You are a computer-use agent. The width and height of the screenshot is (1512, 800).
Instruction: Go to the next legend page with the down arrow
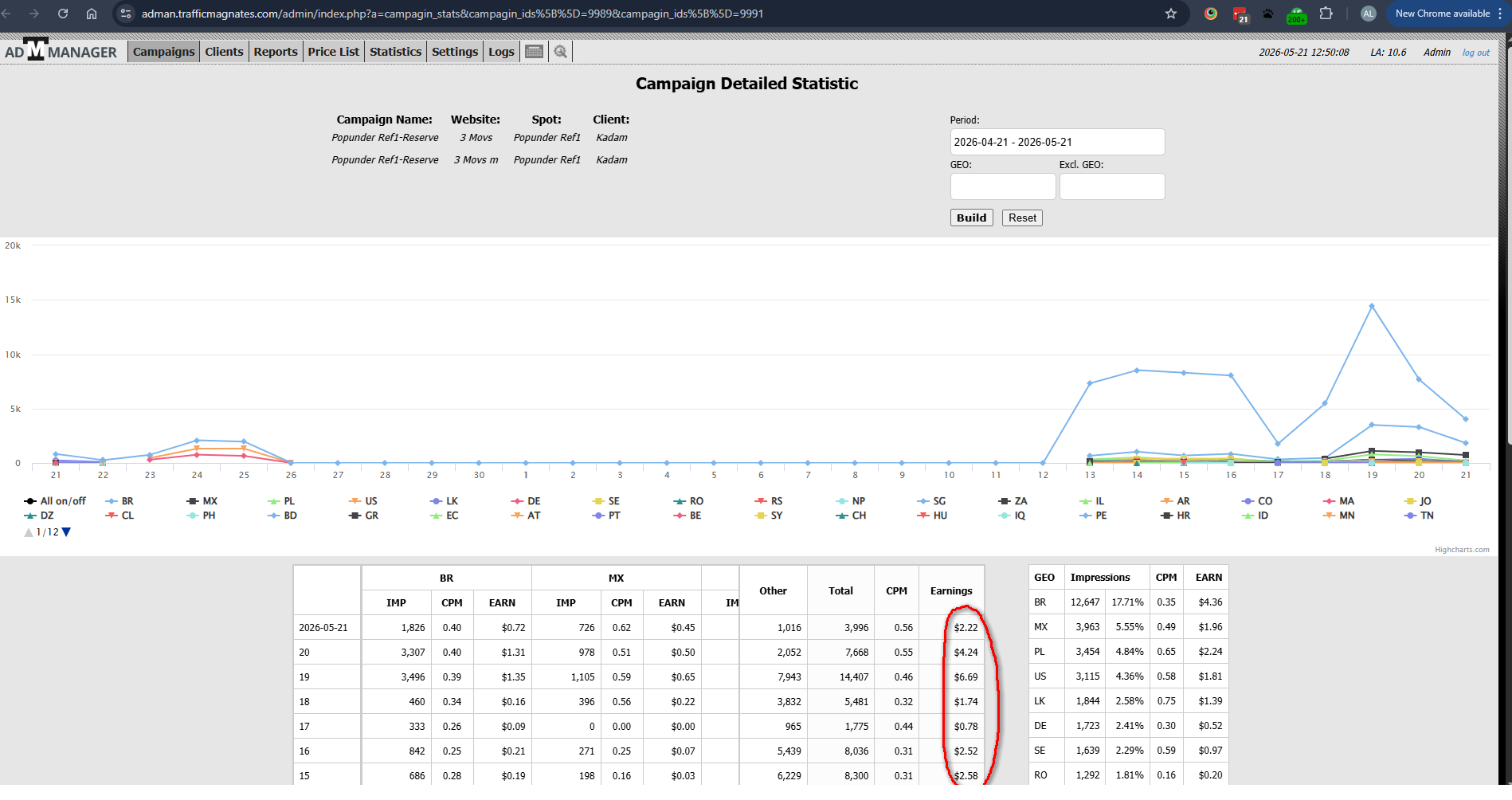[66, 532]
